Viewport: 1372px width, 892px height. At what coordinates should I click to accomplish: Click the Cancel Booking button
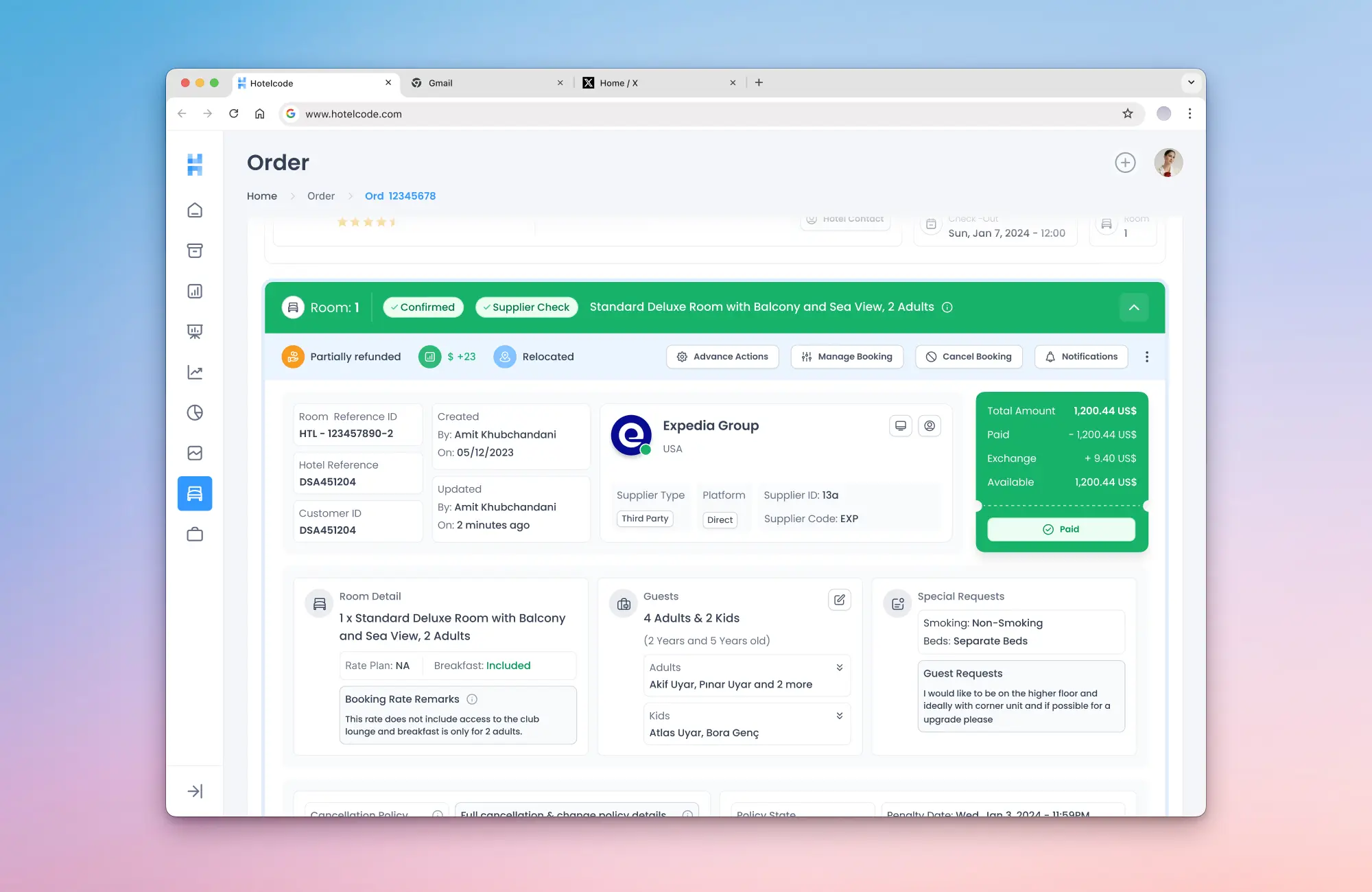pos(969,357)
